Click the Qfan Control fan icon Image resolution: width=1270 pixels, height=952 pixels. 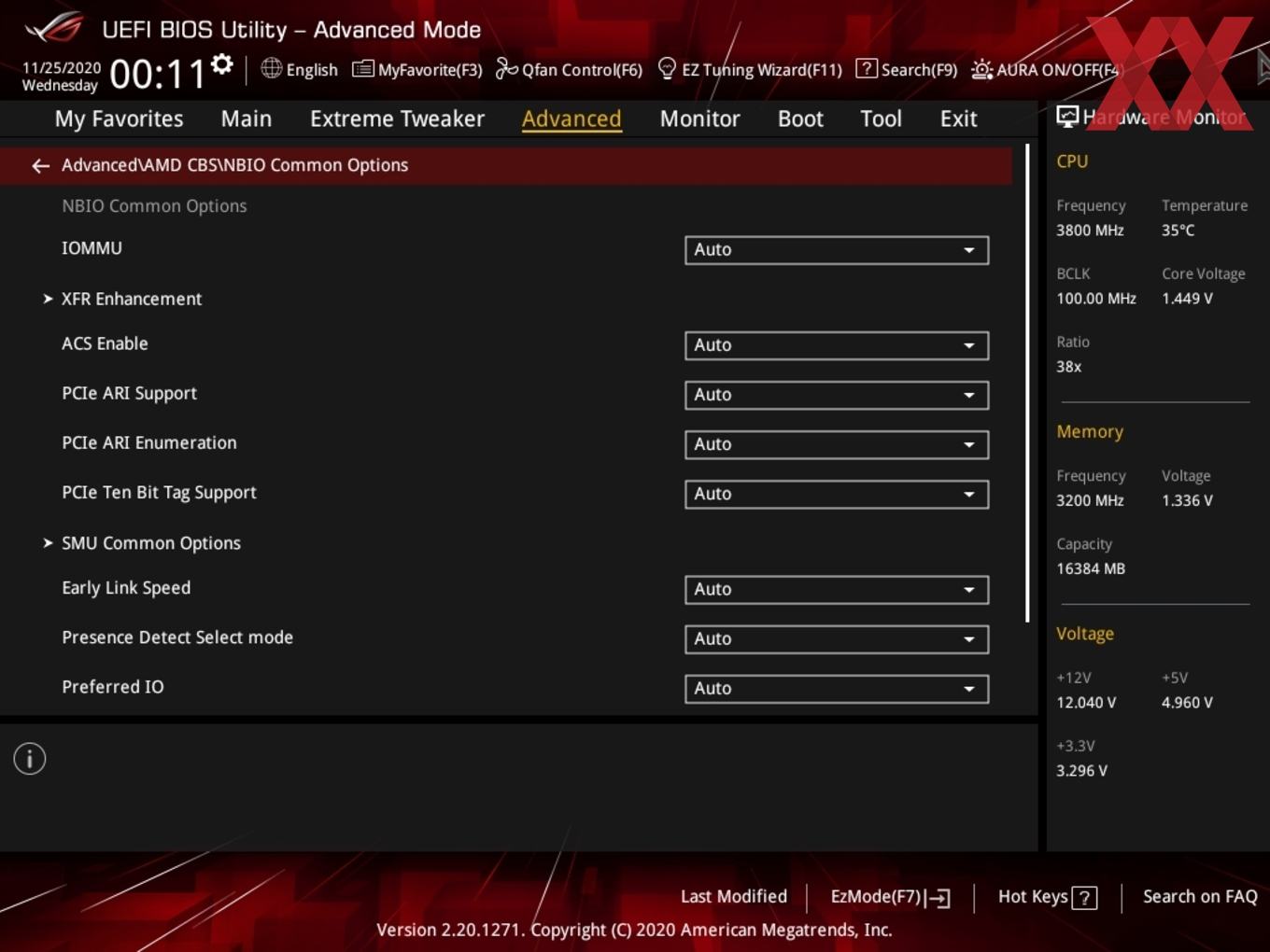click(x=506, y=69)
